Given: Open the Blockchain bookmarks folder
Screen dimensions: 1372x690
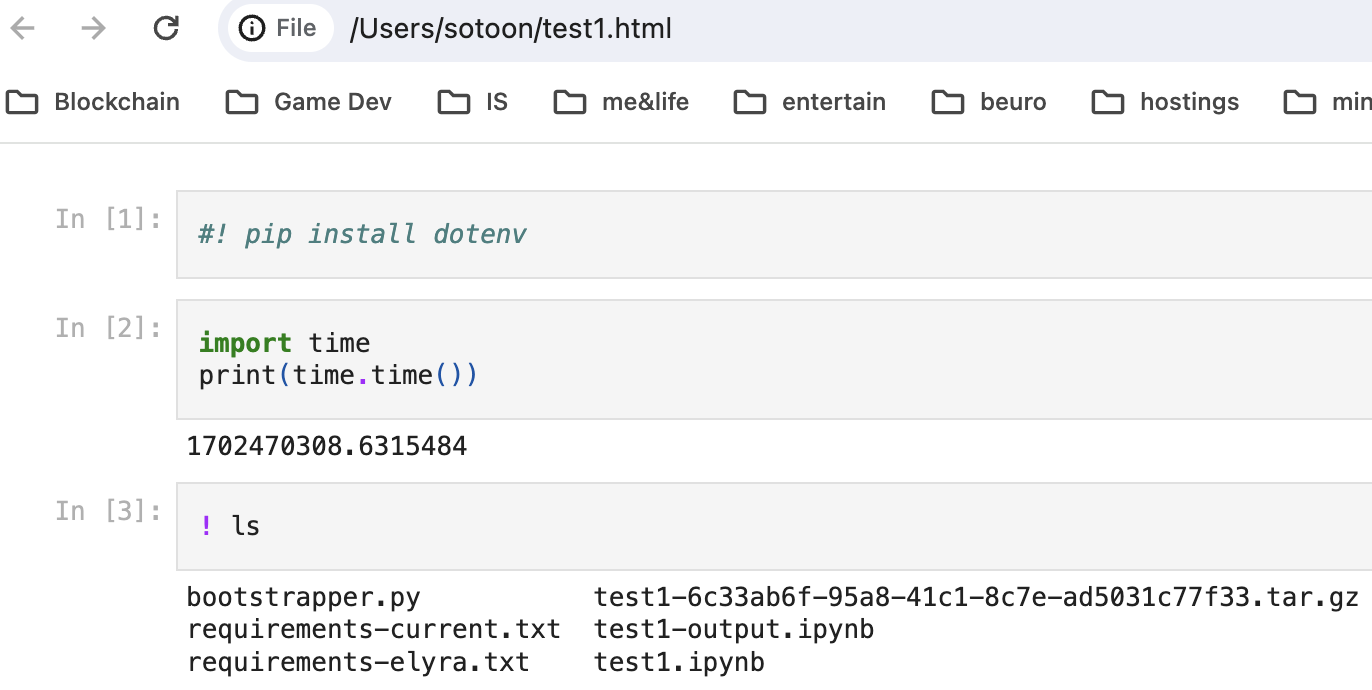Looking at the screenshot, I should click(x=93, y=102).
